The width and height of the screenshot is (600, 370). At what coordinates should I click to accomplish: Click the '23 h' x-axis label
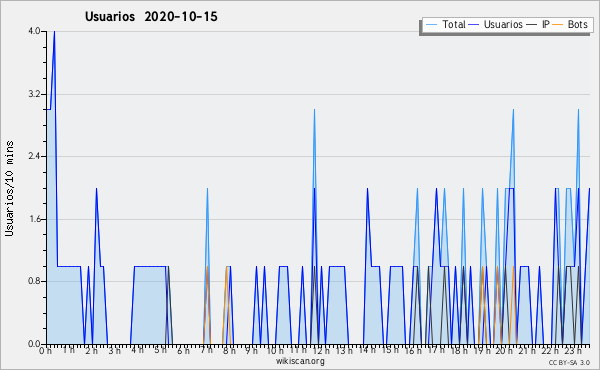click(574, 351)
